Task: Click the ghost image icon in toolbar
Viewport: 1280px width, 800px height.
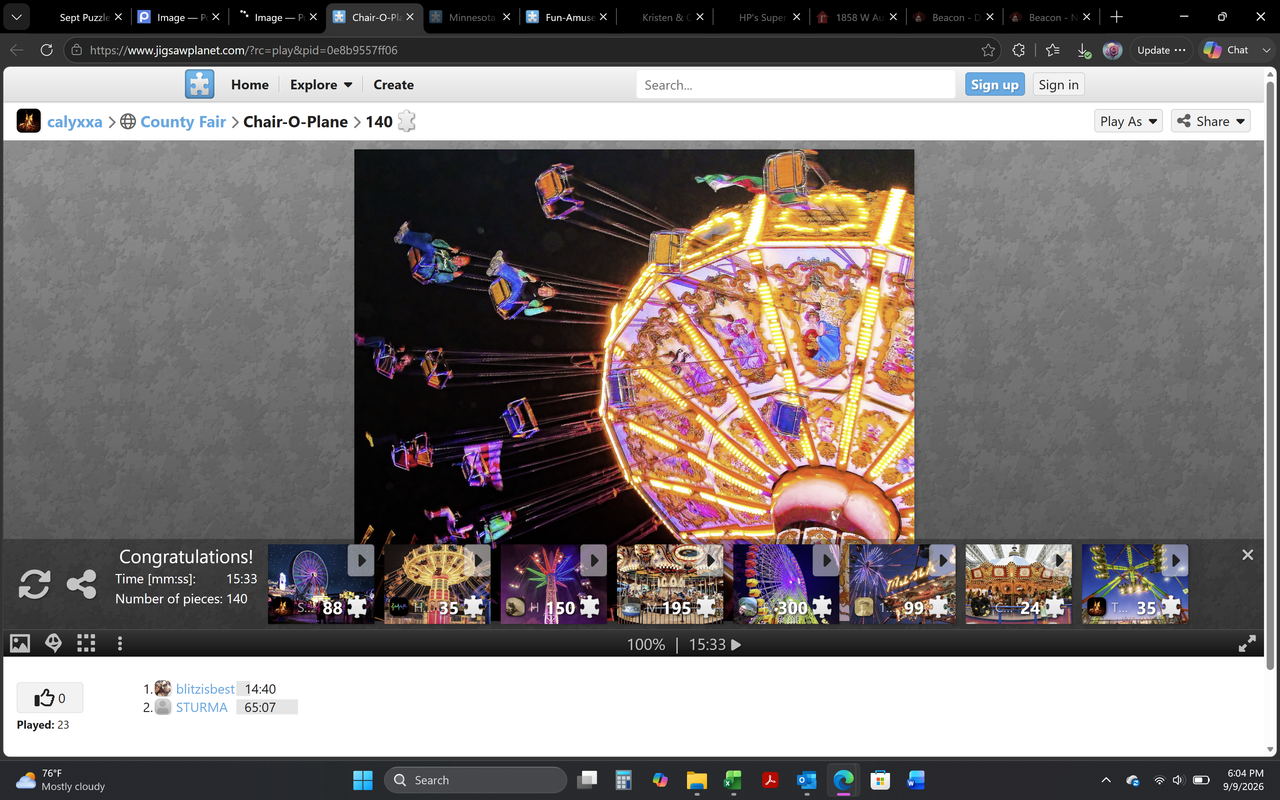Action: click(x=54, y=644)
